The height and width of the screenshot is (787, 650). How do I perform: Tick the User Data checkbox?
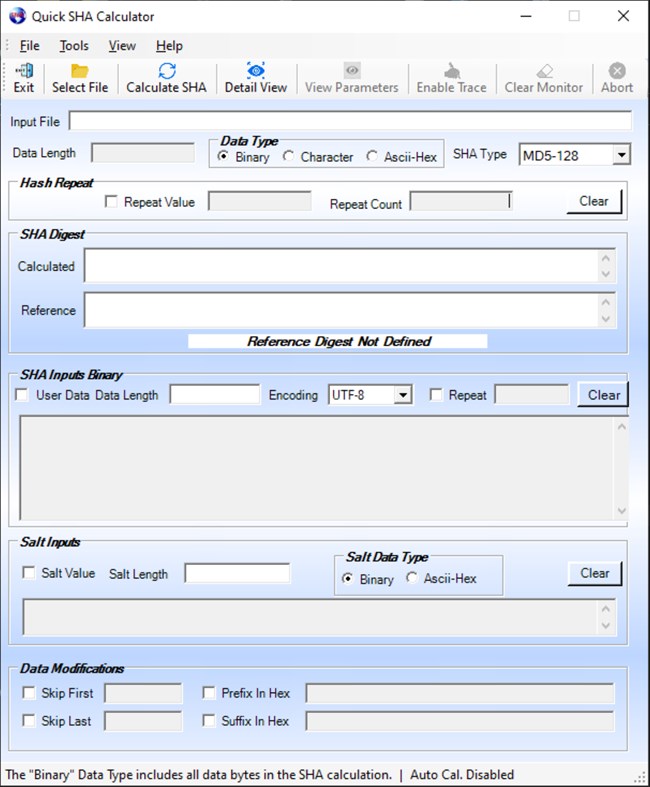click(22, 395)
